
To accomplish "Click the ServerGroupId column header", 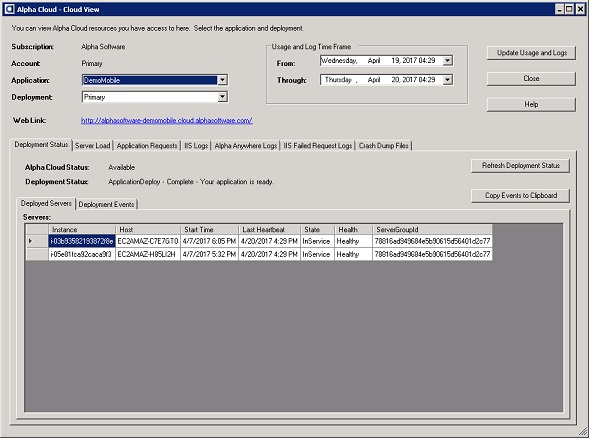I will (x=432, y=230).
